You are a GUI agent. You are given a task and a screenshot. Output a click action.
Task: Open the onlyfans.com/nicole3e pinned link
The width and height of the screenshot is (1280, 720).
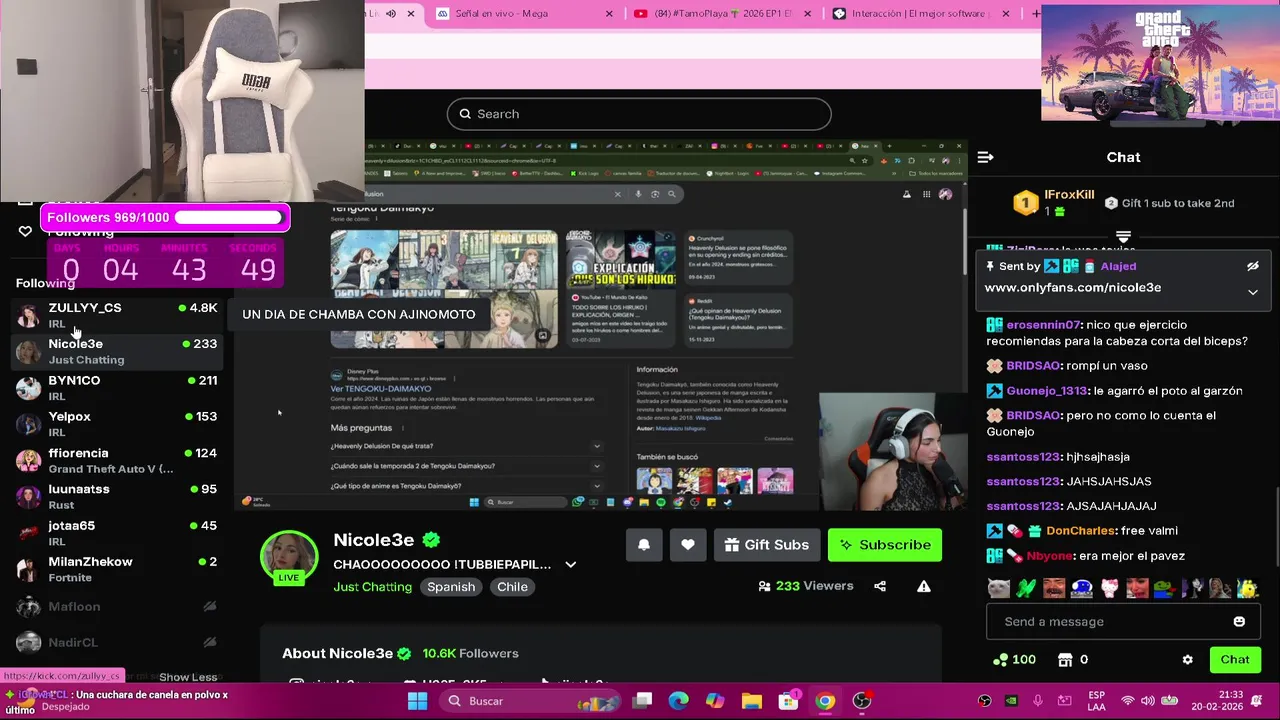click(1073, 288)
